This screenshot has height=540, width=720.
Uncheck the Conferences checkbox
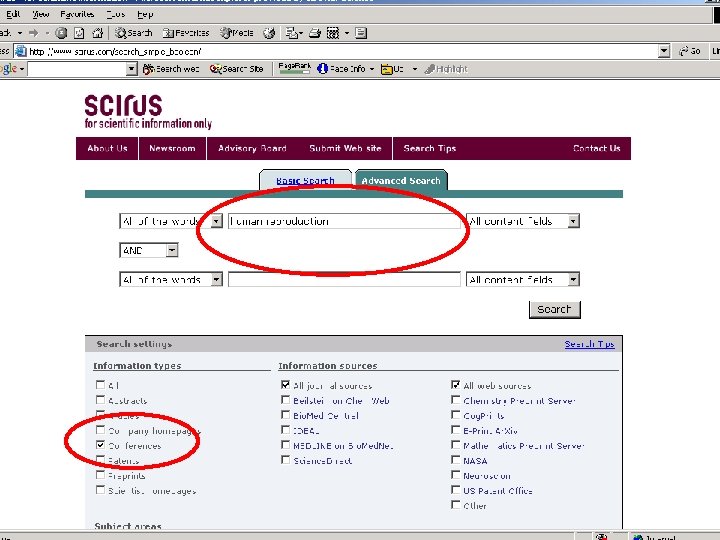pos(100,444)
